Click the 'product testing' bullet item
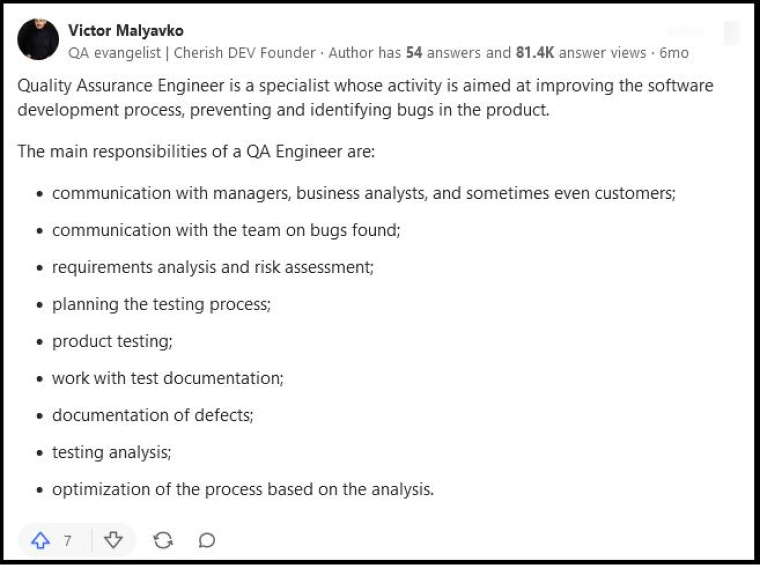The height and width of the screenshot is (565, 760). 112,341
